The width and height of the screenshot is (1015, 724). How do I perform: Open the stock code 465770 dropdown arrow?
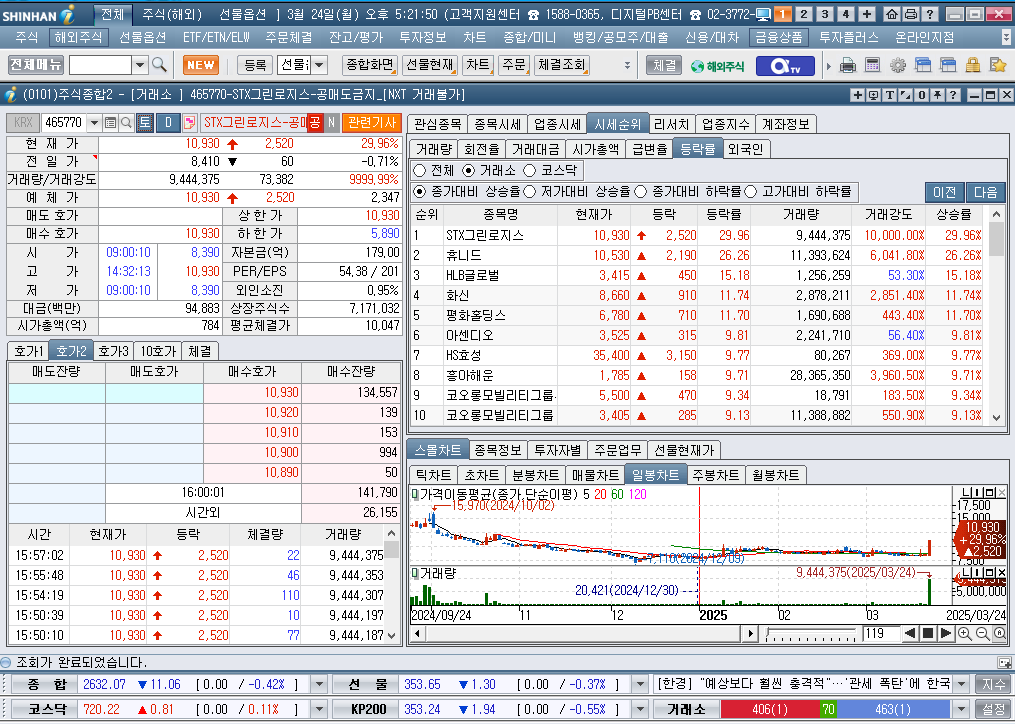tap(95, 122)
